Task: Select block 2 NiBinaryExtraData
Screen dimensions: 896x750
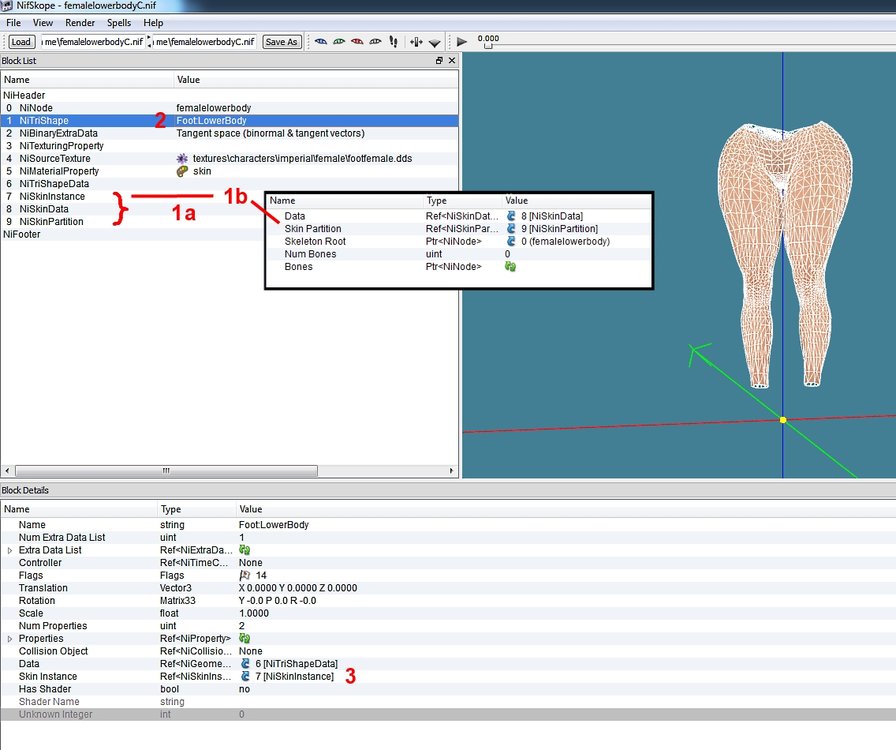Action: click(x=229, y=133)
